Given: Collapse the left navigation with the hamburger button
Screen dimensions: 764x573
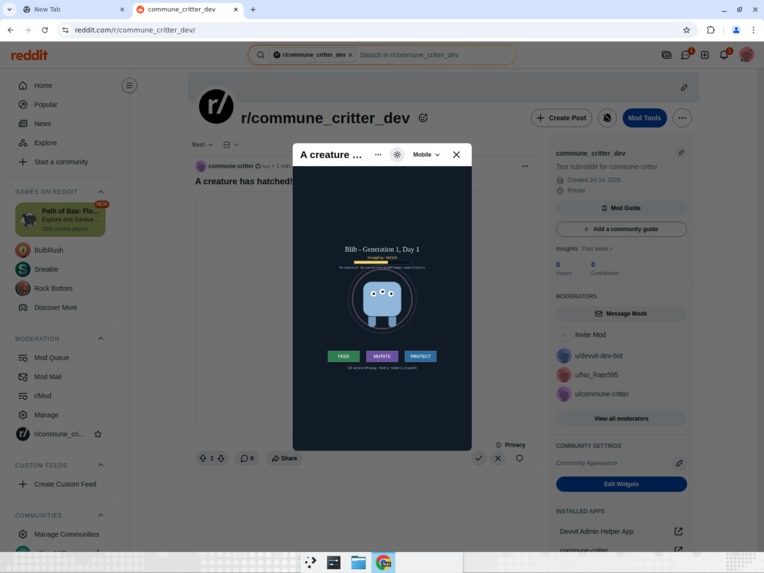Looking at the screenshot, I should click(x=129, y=86).
